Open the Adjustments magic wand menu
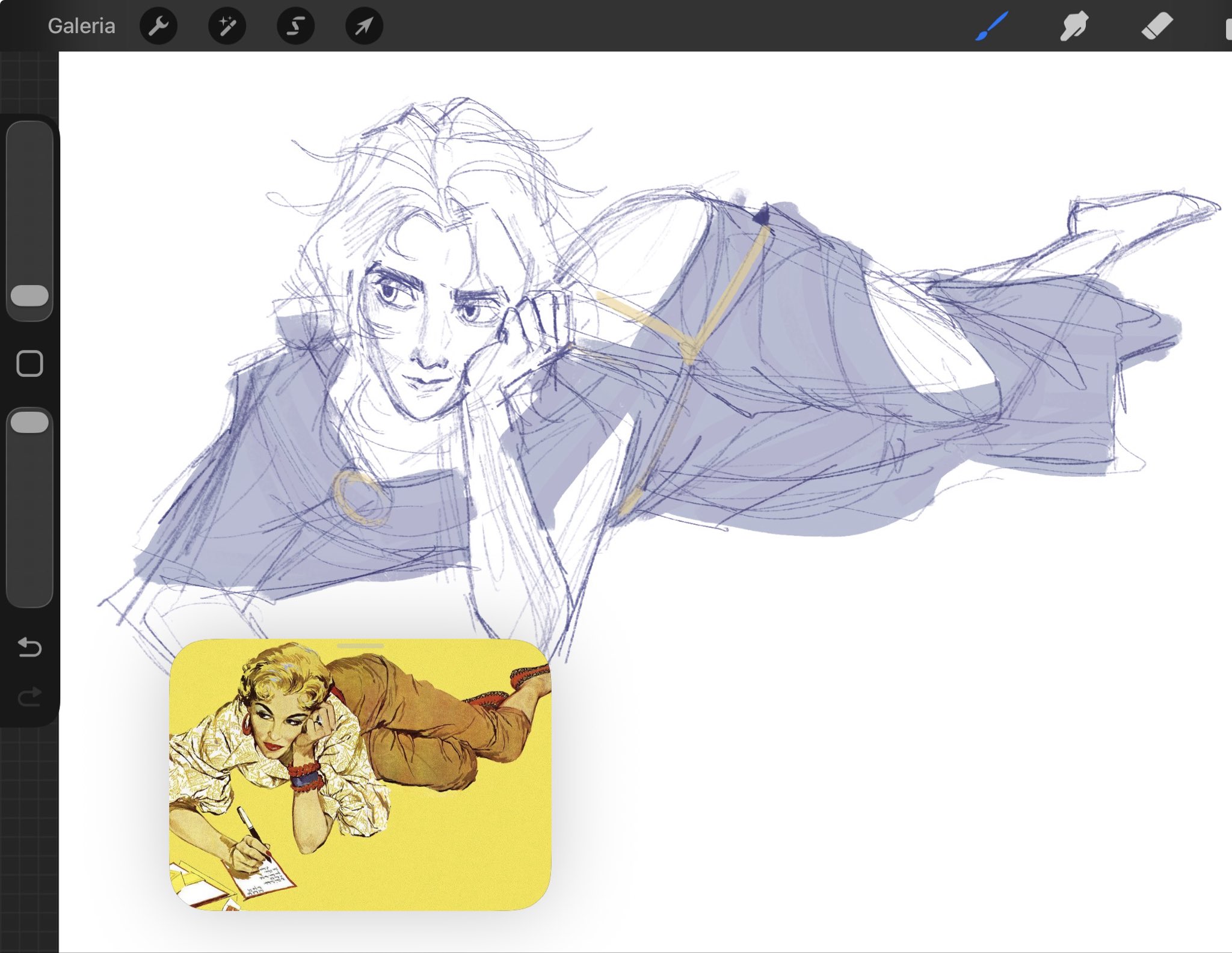The image size is (1232, 953). click(x=227, y=26)
